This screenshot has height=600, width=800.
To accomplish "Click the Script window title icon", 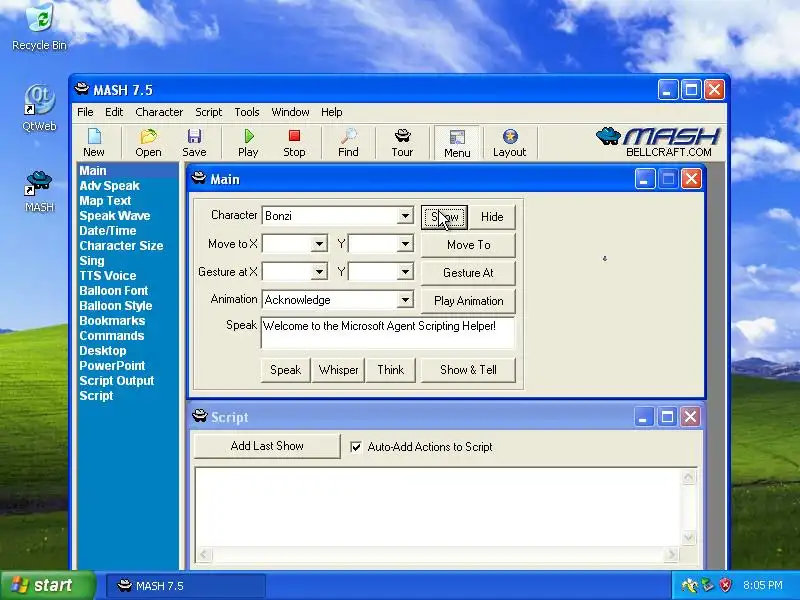I will click(199, 416).
